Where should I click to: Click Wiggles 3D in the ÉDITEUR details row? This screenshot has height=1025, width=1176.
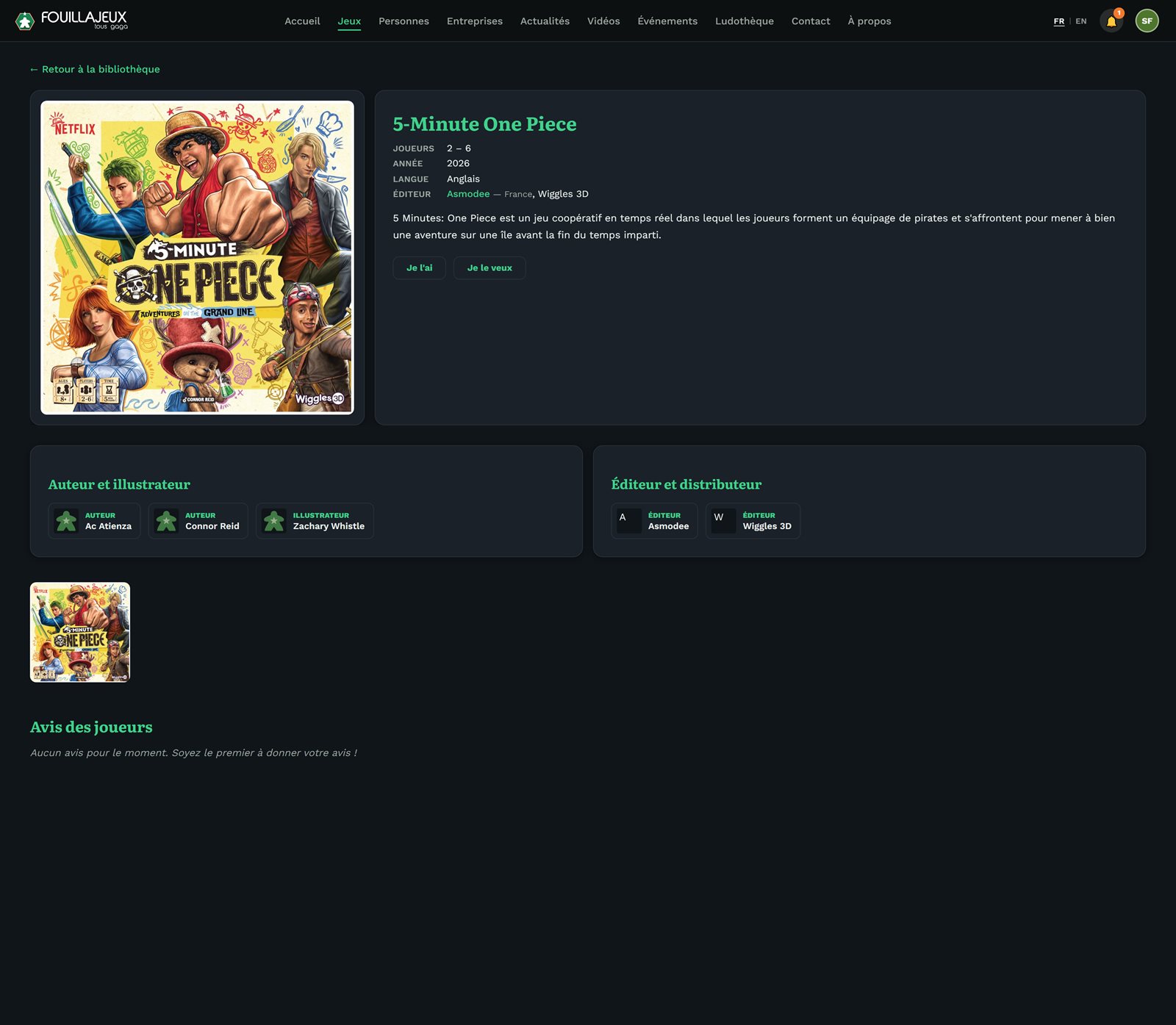pyautogui.click(x=563, y=194)
